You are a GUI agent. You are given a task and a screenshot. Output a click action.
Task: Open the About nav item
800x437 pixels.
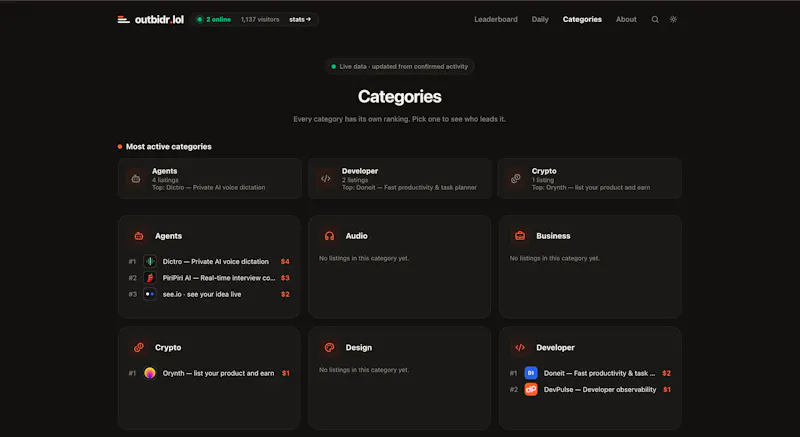click(626, 19)
